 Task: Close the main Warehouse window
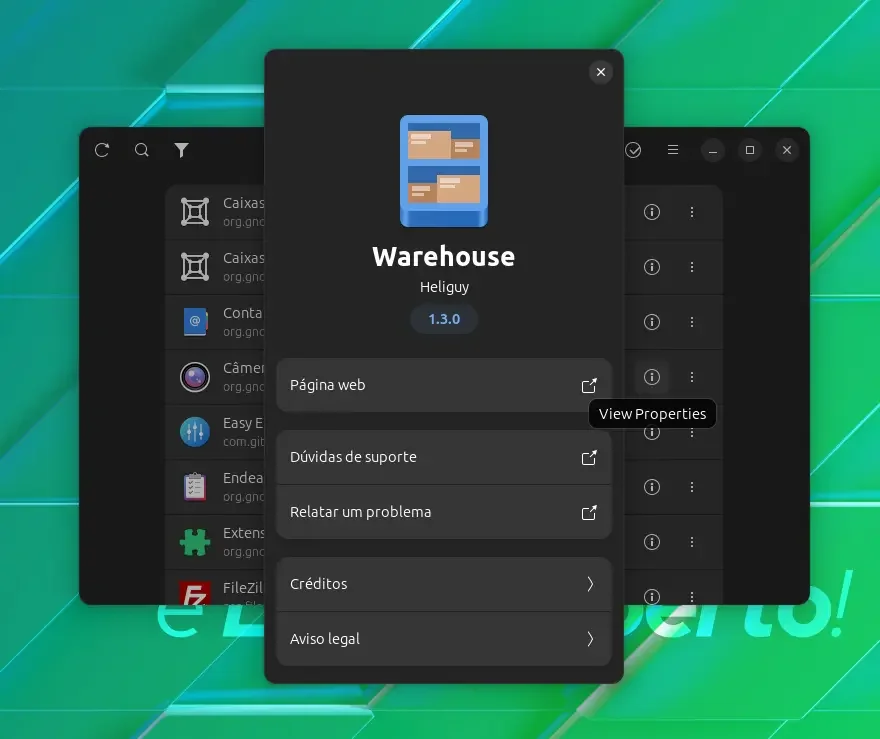787,150
